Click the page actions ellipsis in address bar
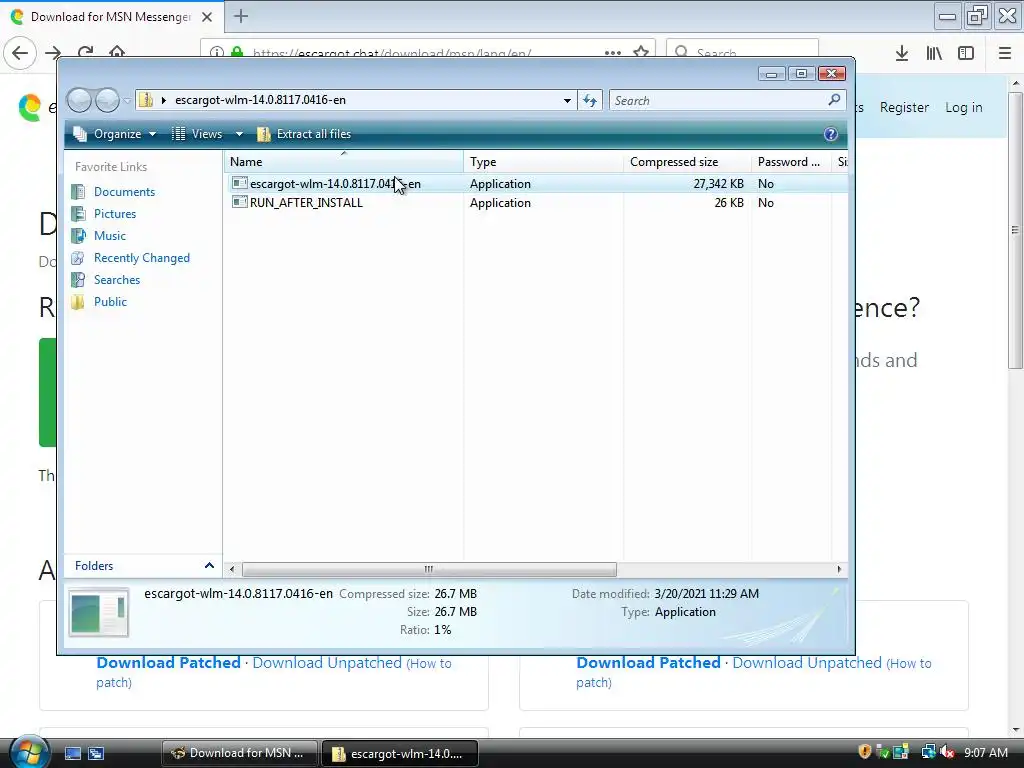1024x768 pixels. click(x=613, y=52)
